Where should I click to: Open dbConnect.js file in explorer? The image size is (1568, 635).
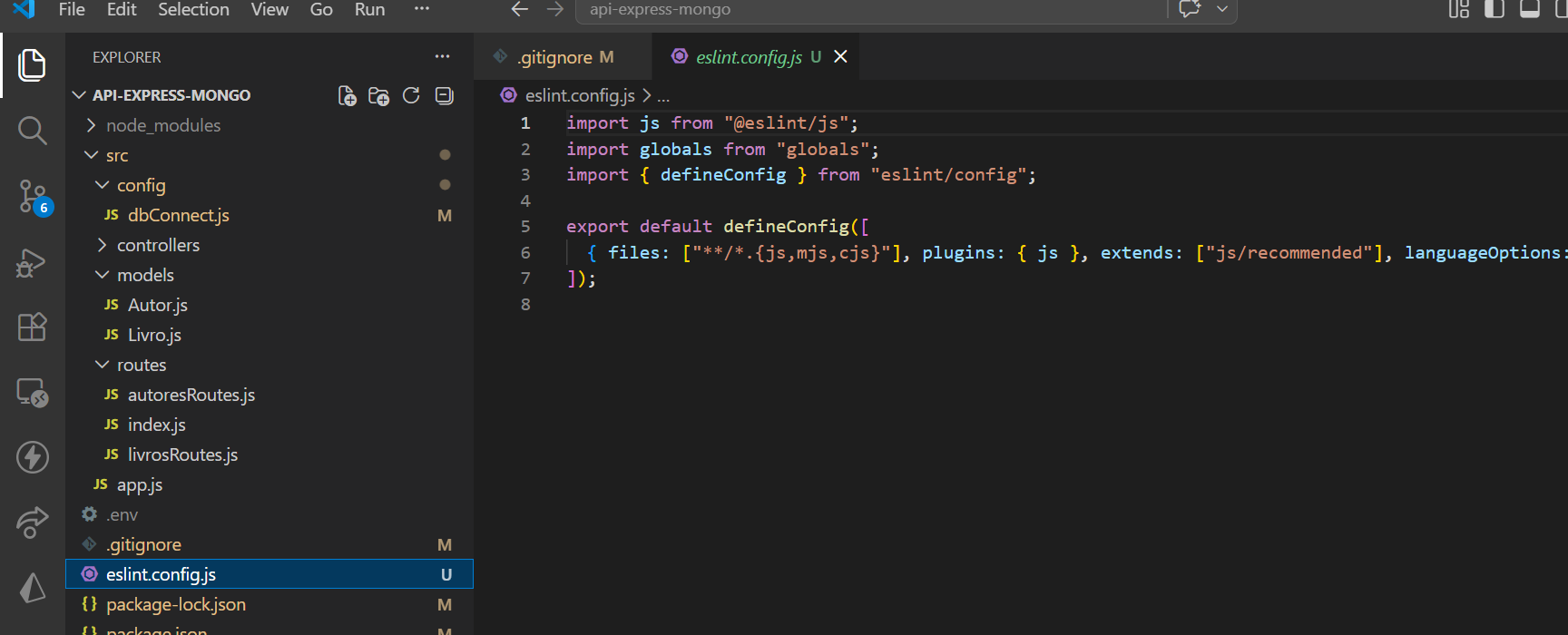(x=178, y=215)
